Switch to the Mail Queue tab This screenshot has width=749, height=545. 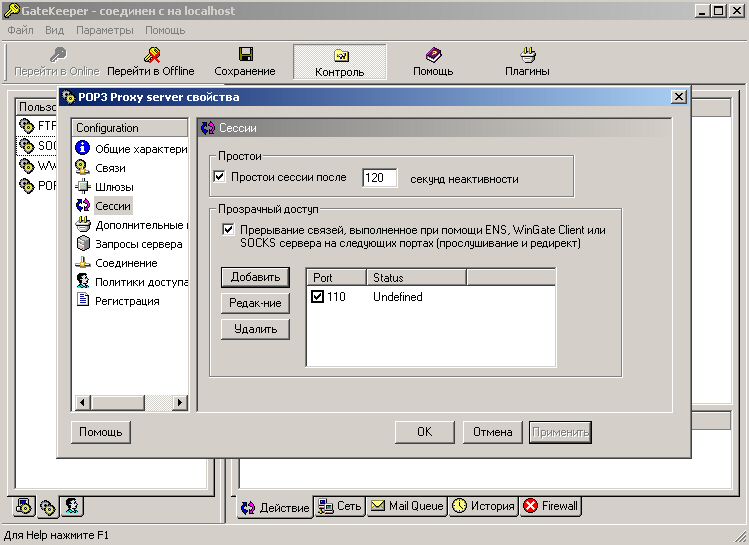tap(407, 506)
